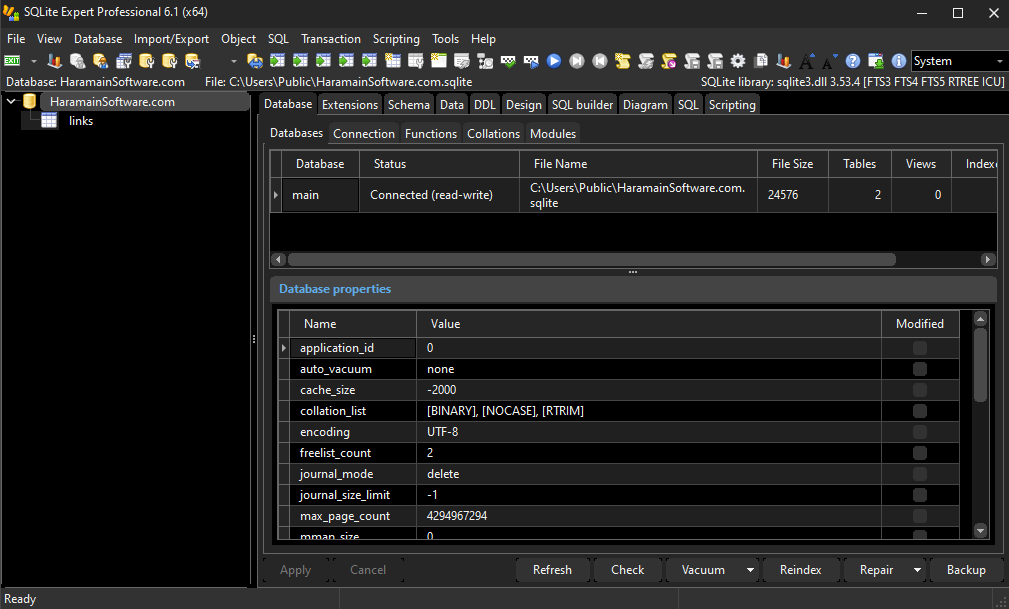Click the green EXIT toolbar icon
Image resolution: width=1009 pixels, height=609 pixels.
(12, 61)
